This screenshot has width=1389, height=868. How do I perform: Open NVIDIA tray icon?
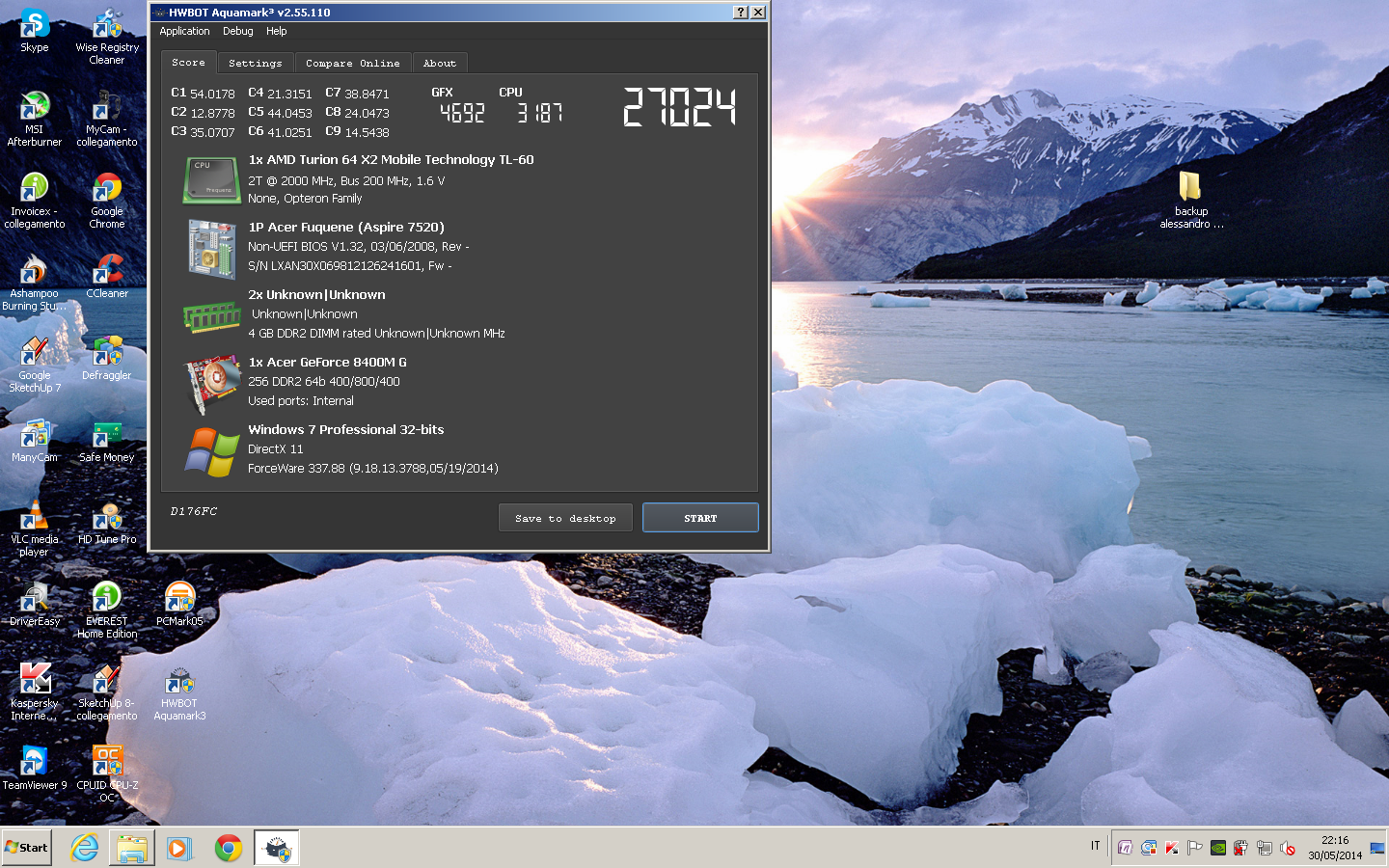1218,848
